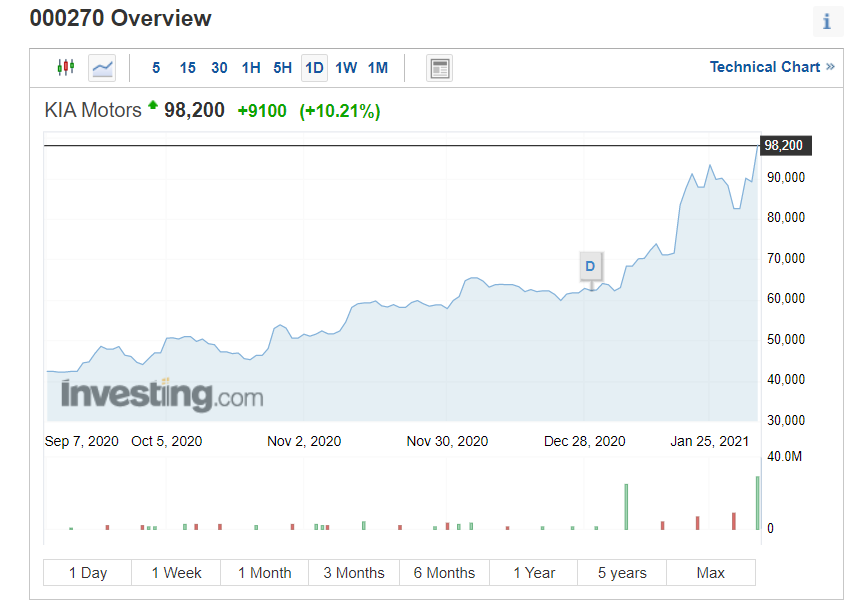
Task: Select the 1D interval
Action: coord(314,68)
